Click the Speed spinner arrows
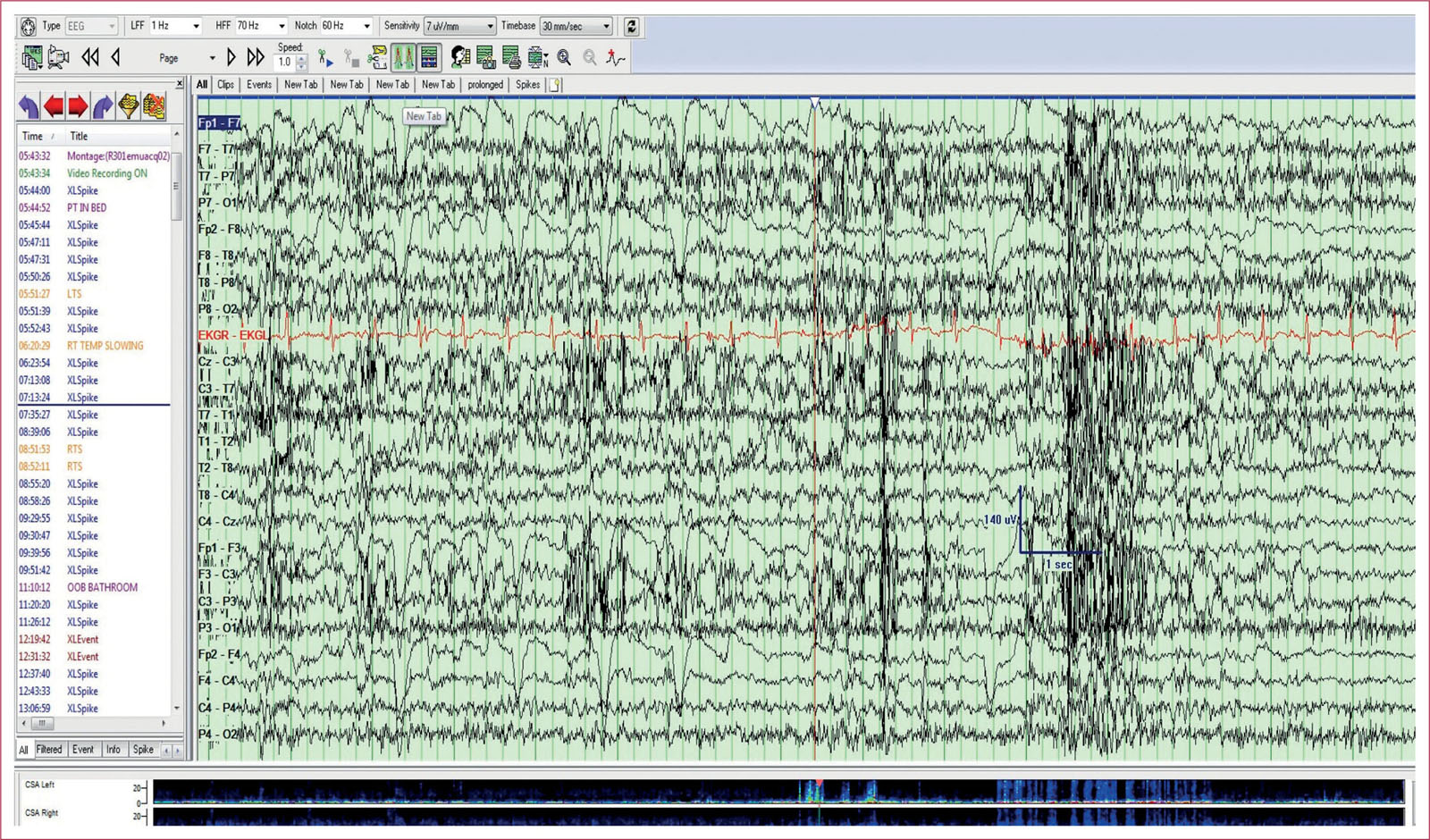 coord(302,63)
